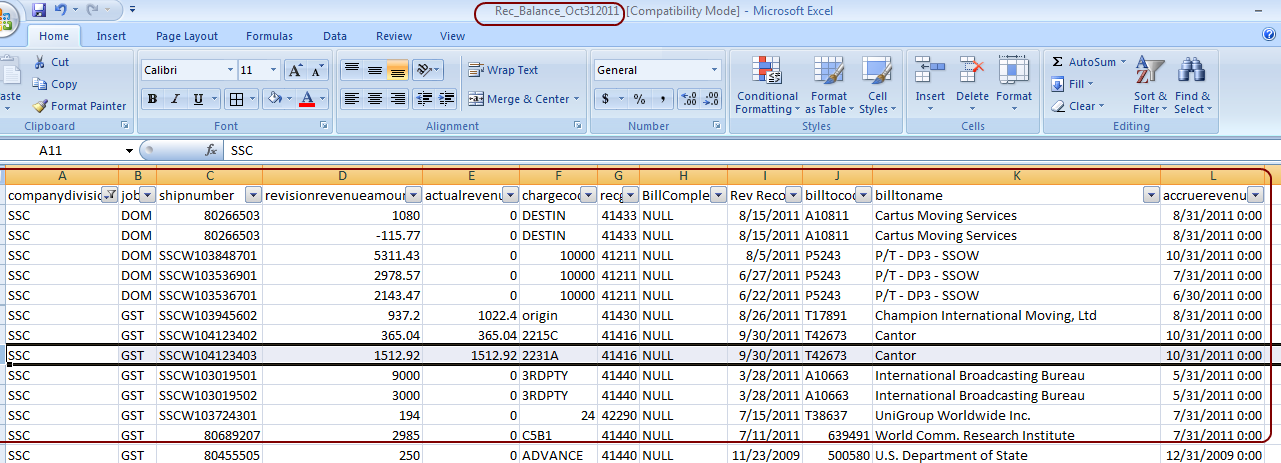The height and width of the screenshot is (463, 1281).
Task: Click Decrease Decimal icon
Action: click(x=711, y=99)
